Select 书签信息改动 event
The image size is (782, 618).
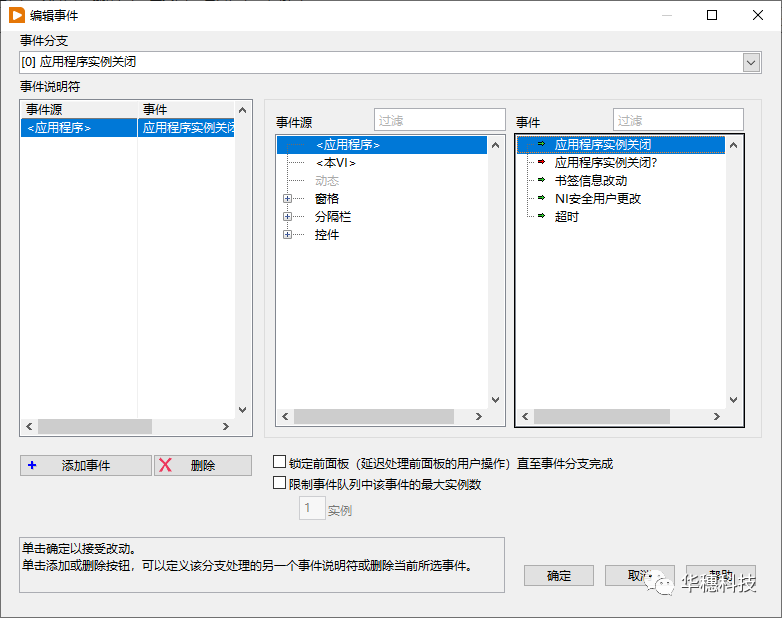[590, 181]
